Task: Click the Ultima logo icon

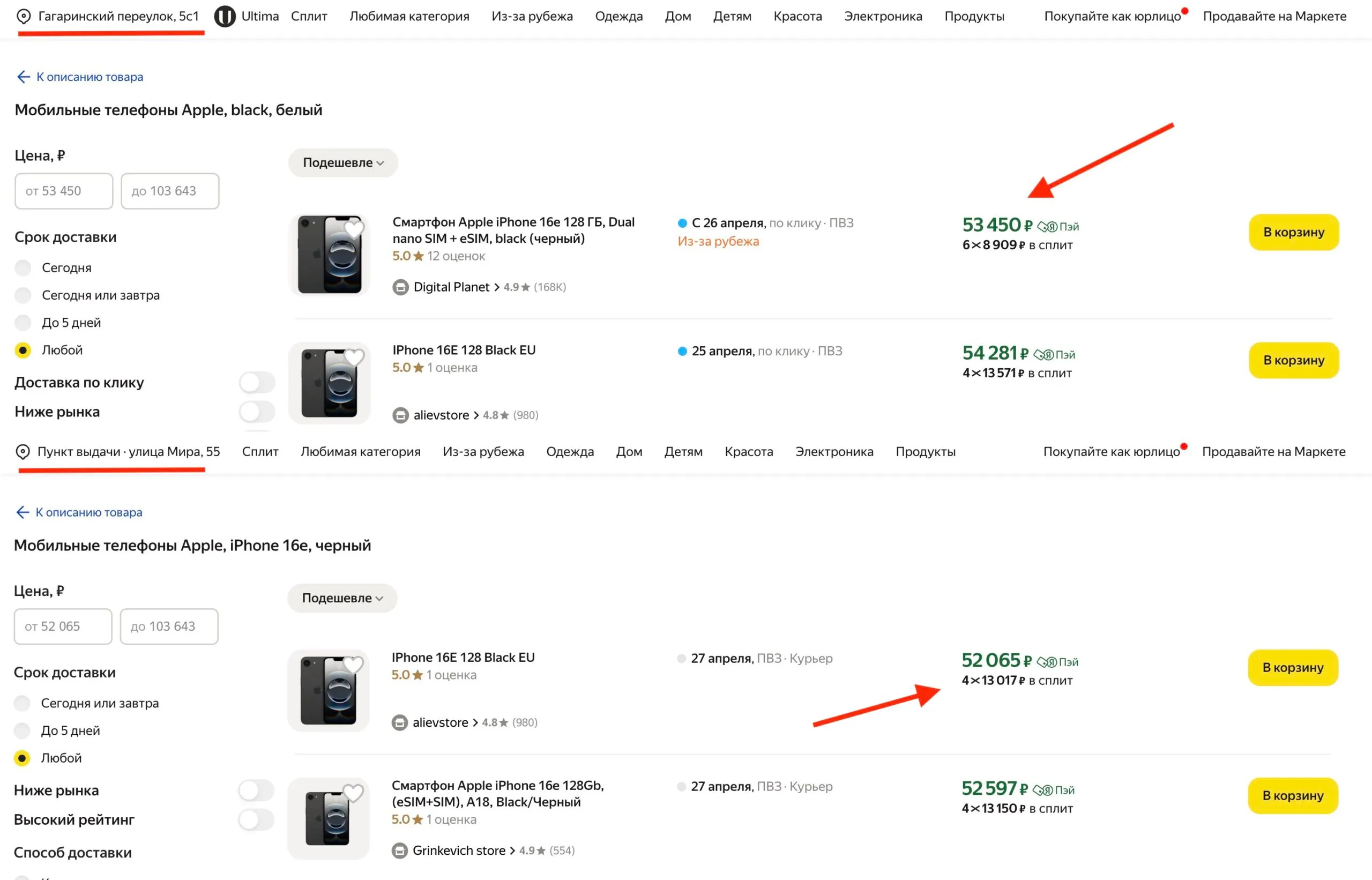Action: 225,17
